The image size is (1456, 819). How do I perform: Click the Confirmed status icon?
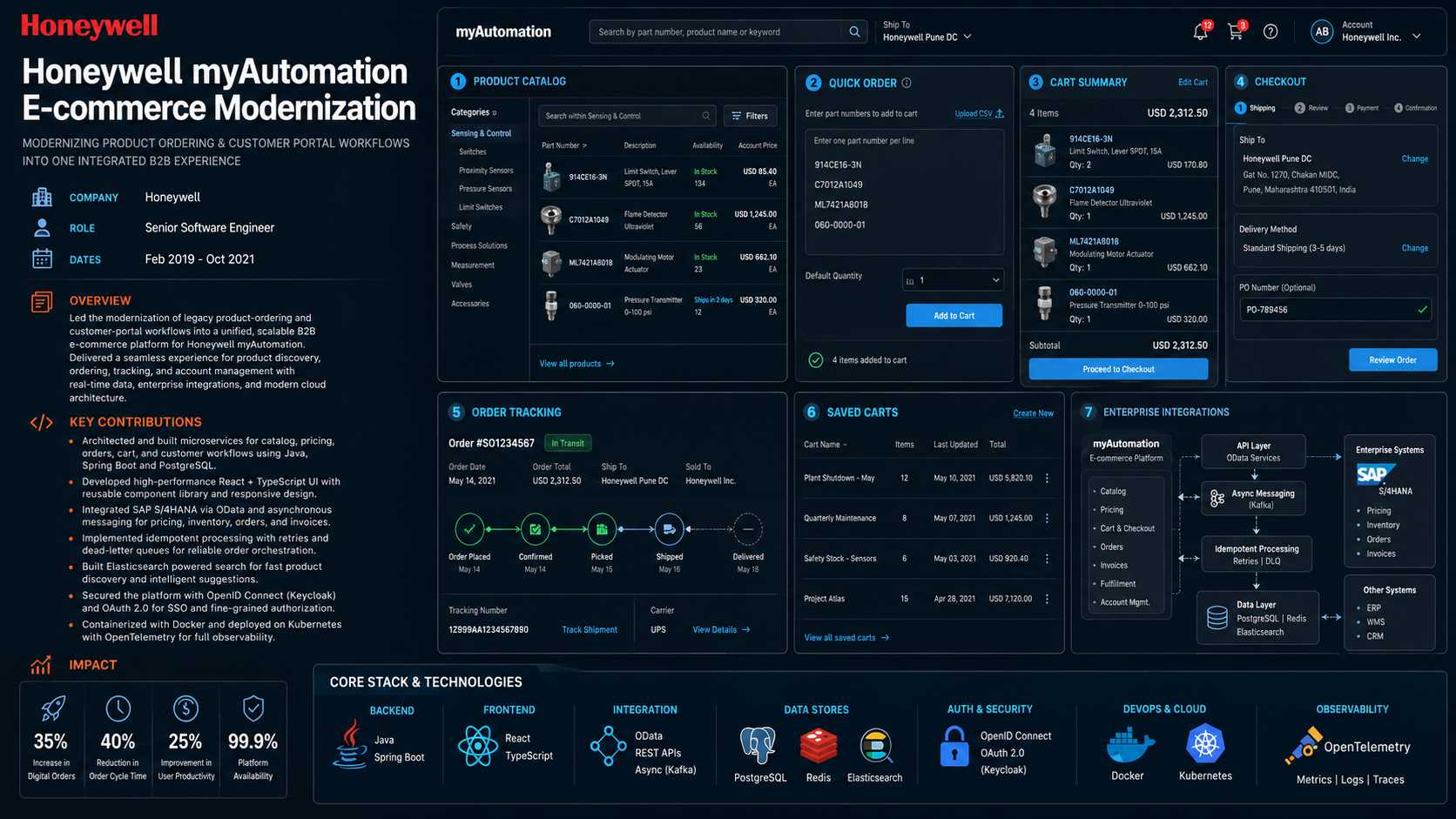coord(535,528)
